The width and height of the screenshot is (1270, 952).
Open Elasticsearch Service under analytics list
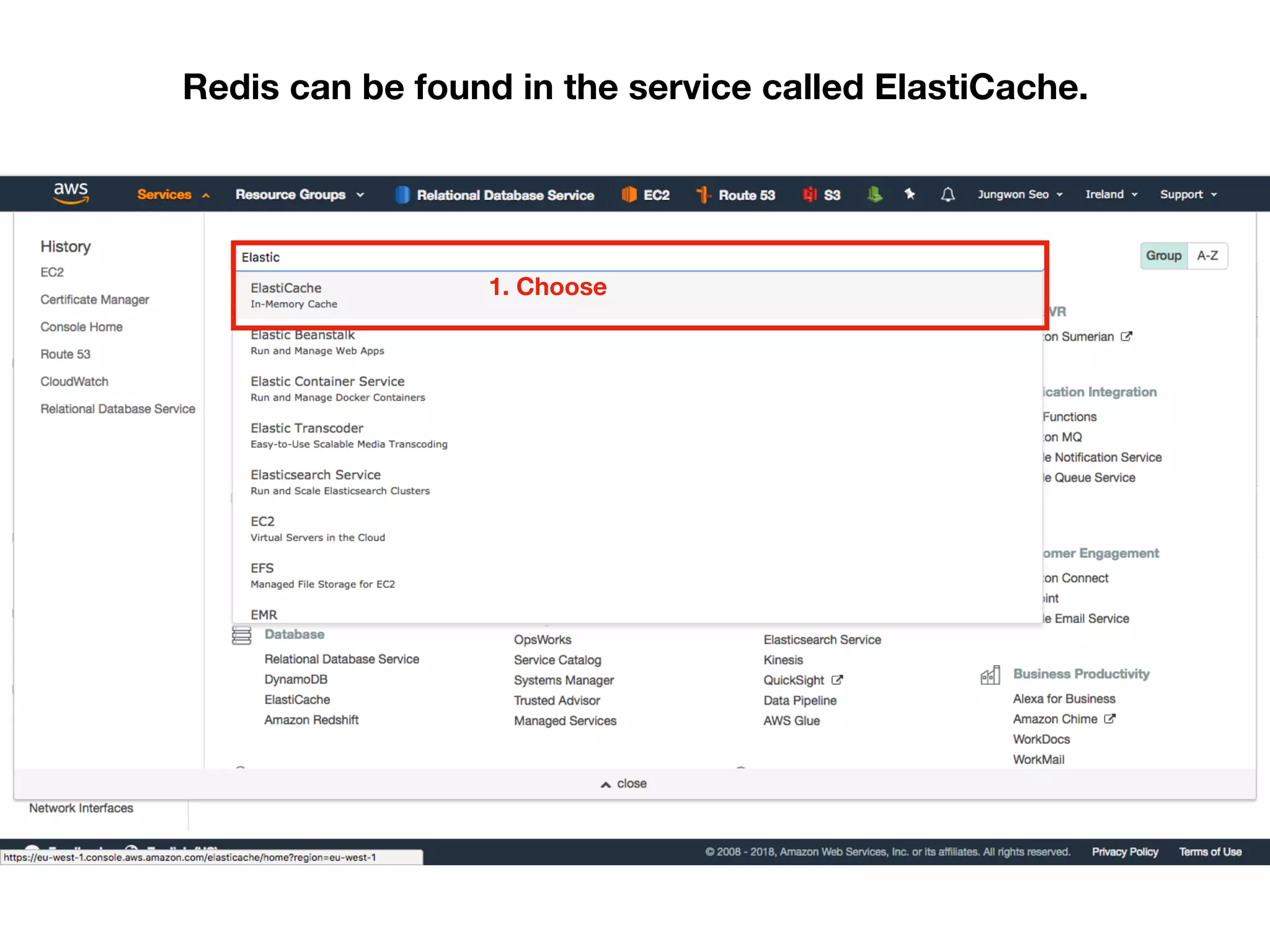coord(822,640)
